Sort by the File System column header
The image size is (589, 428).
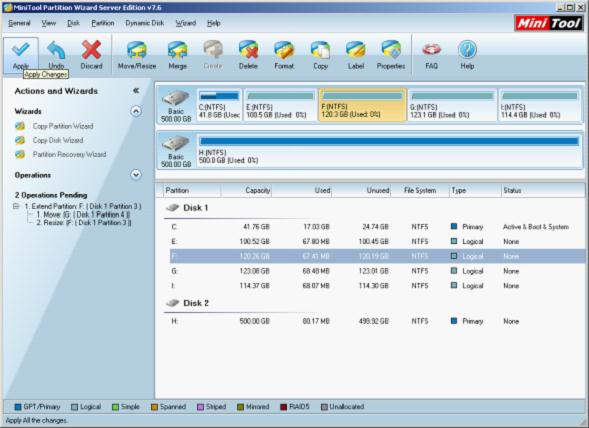click(x=420, y=191)
